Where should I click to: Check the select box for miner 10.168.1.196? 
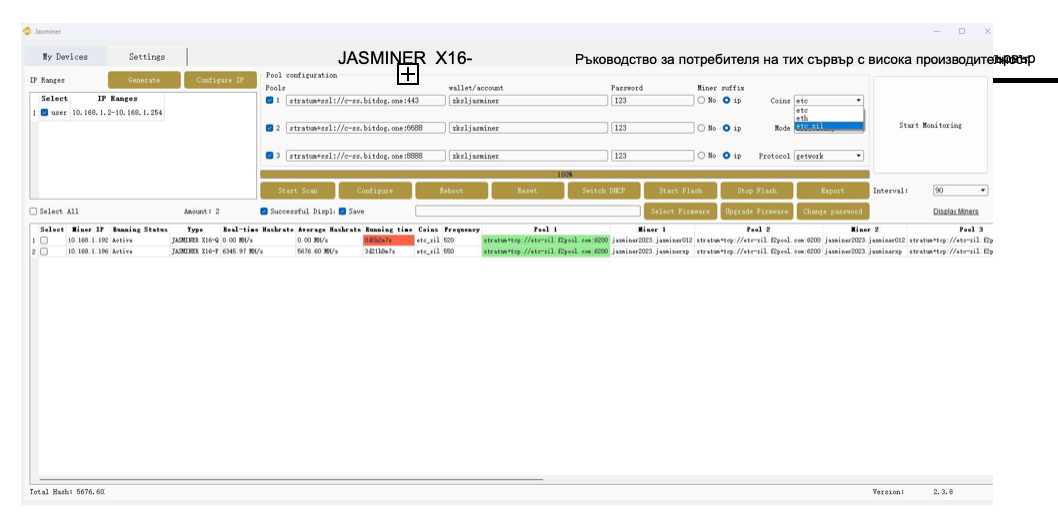[x=44, y=252]
